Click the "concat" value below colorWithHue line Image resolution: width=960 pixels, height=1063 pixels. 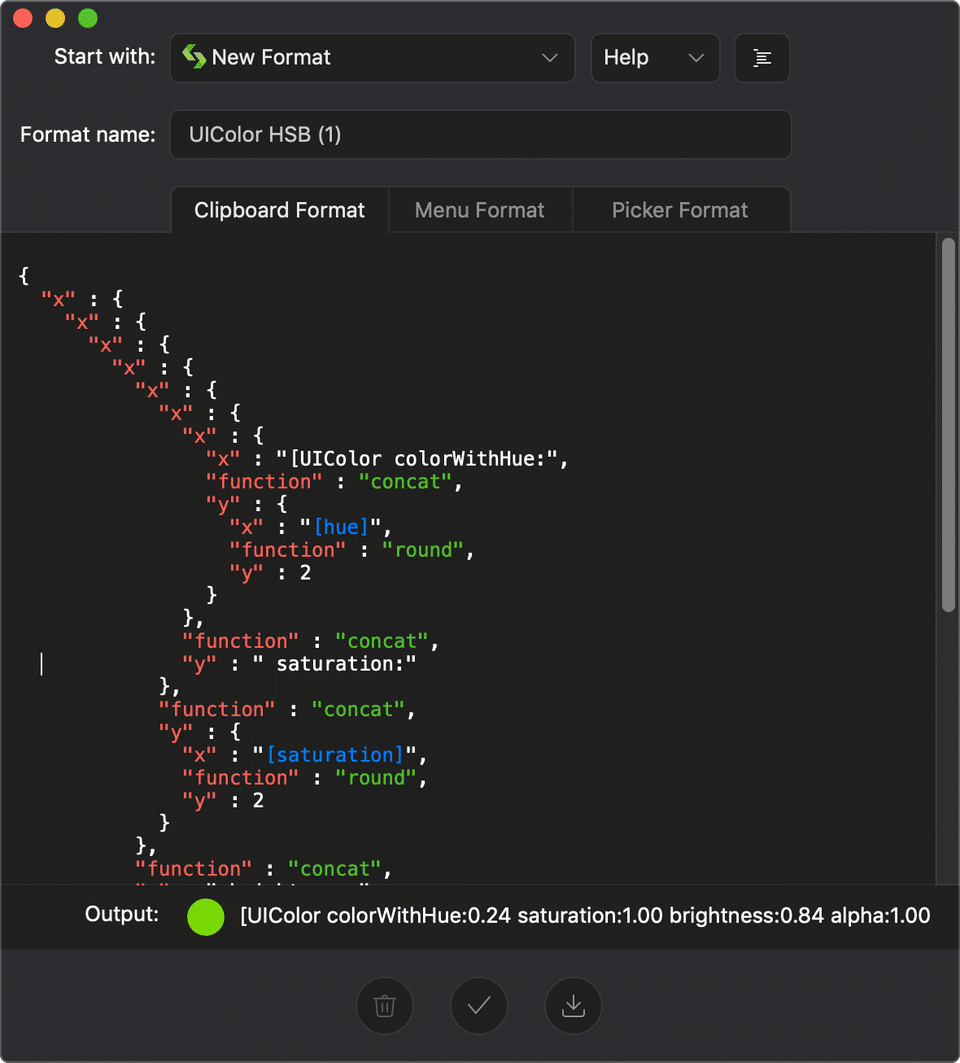[405, 481]
